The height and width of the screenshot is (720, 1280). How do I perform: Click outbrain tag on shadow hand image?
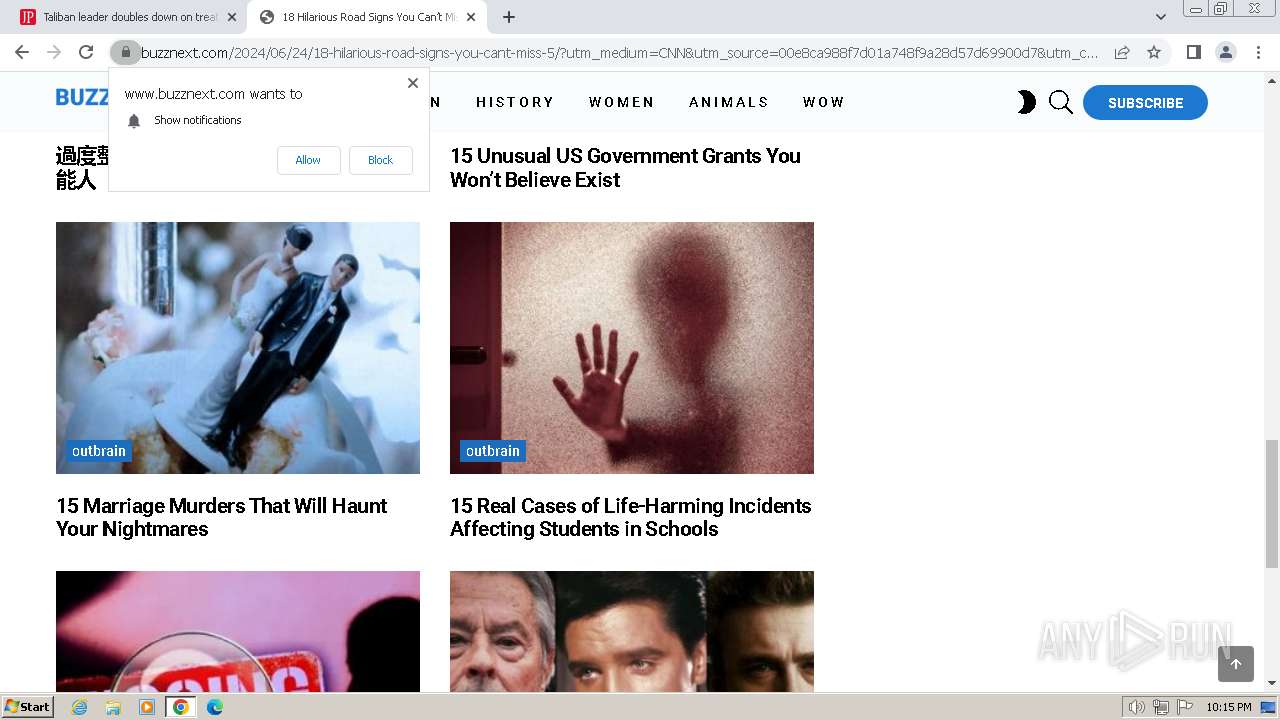pos(493,451)
